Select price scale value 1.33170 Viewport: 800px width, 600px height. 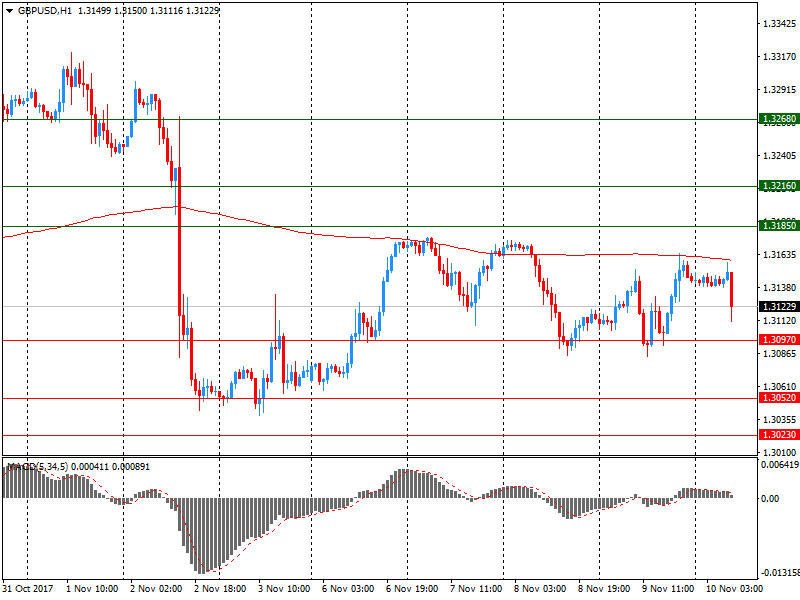[x=779, y=57]
